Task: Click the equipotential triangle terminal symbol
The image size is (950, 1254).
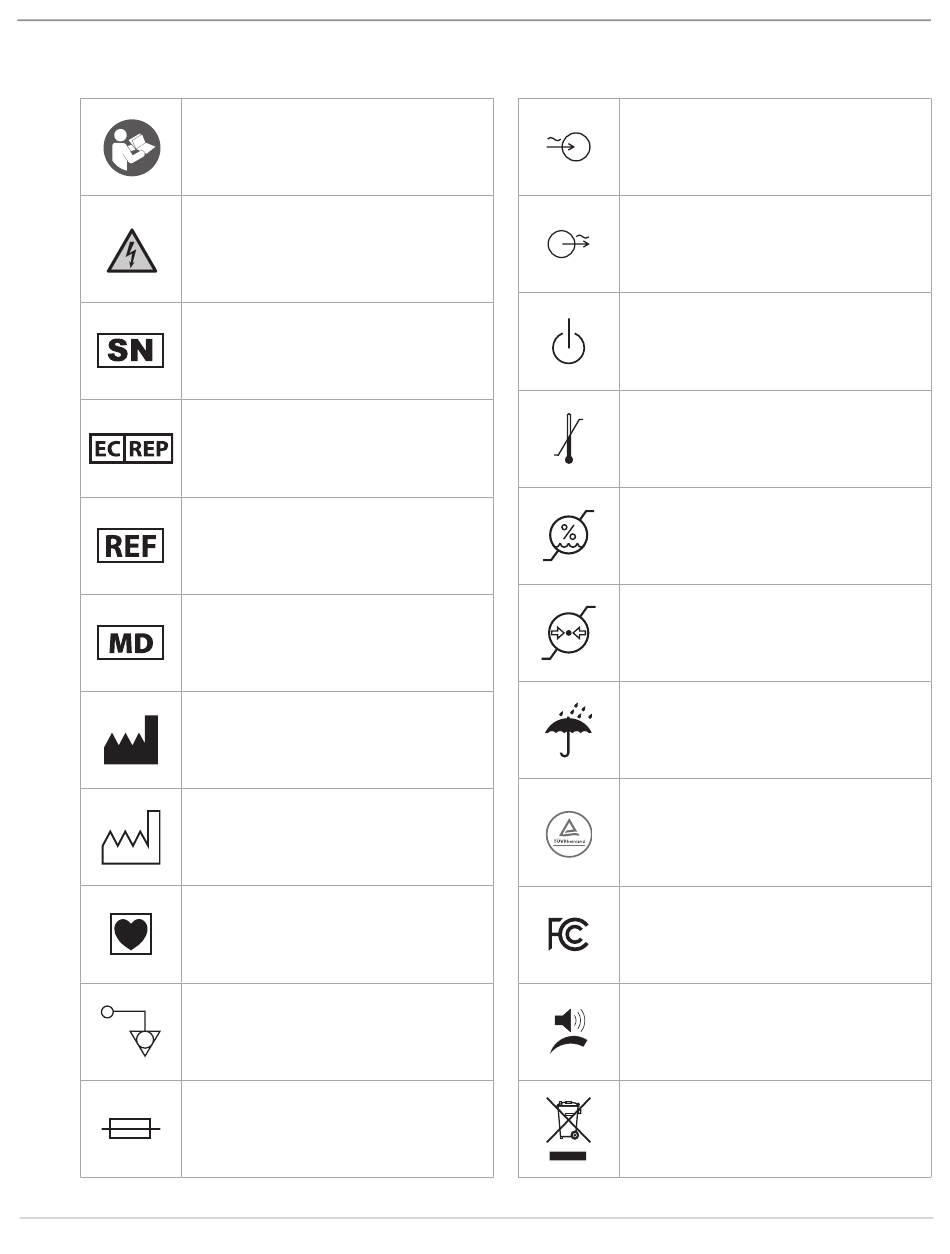Action: [x=130, y=1031]
